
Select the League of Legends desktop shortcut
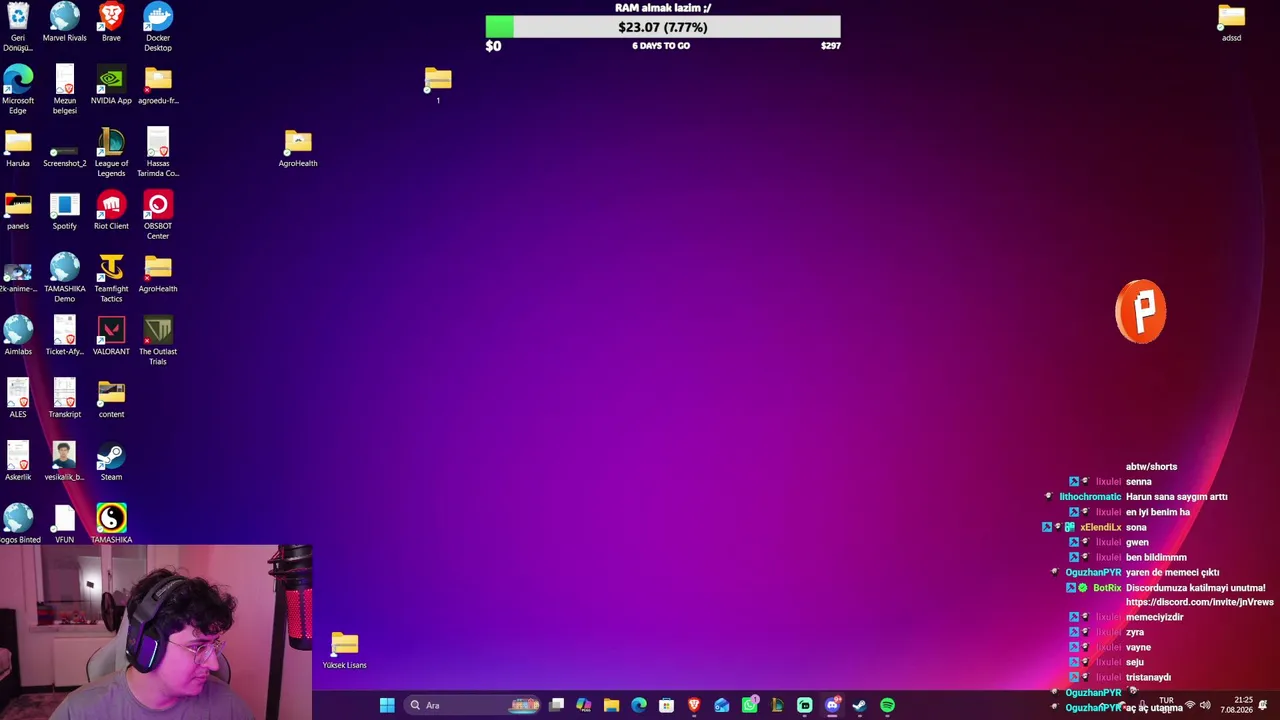pos(111,153)
